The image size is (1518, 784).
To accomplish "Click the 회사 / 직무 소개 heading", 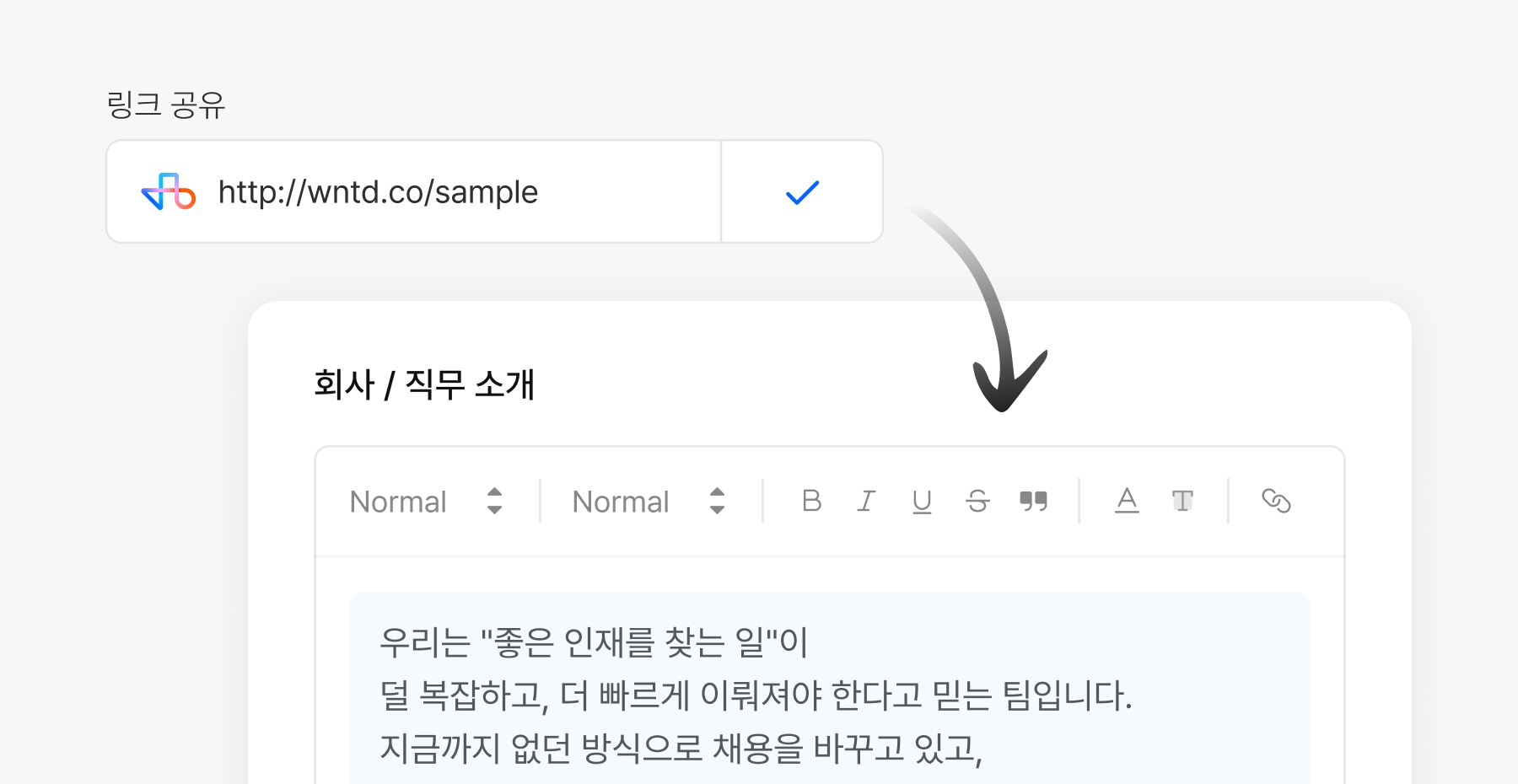I will click(x=424, y=384).
